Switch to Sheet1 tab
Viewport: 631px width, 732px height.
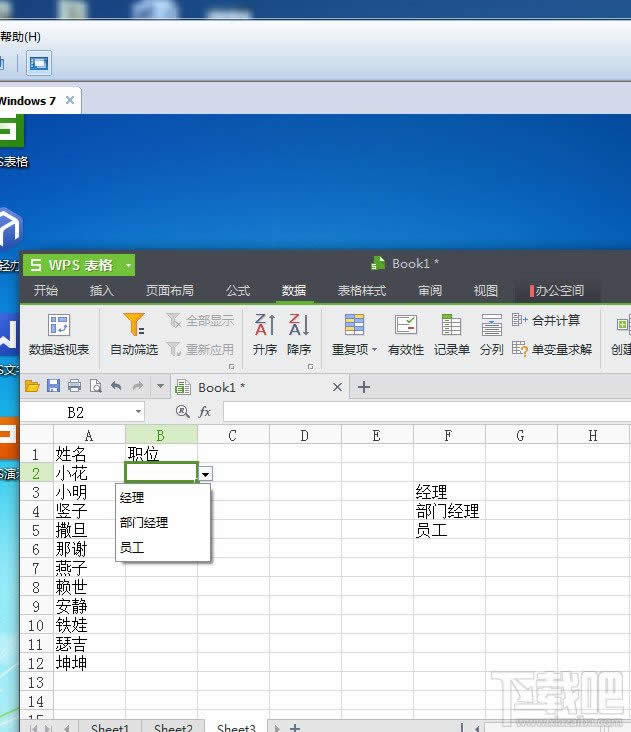(110, 727)
